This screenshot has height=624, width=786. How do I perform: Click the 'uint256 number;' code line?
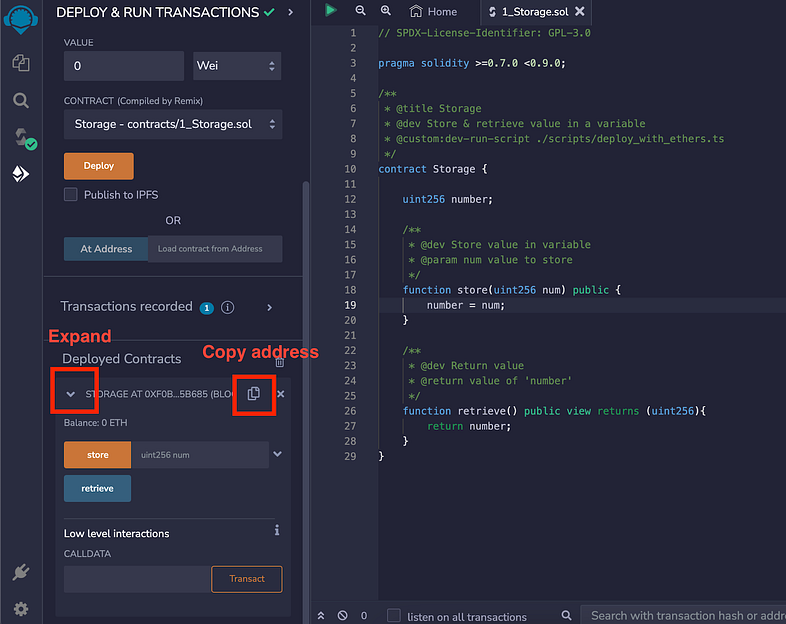pyautogui.click(x=448, y=199)
